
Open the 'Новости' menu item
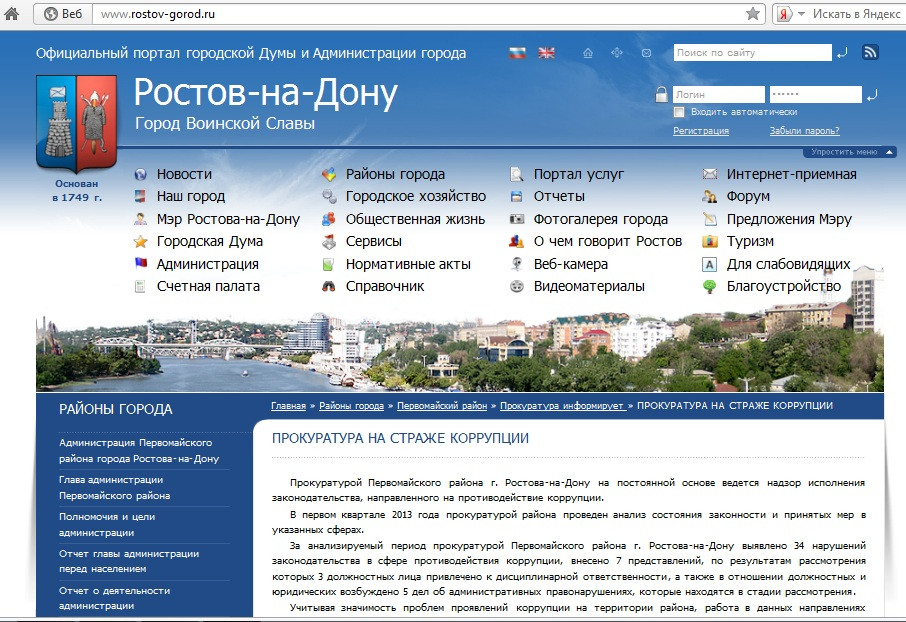pyautogui.click(x=184, y=174)
